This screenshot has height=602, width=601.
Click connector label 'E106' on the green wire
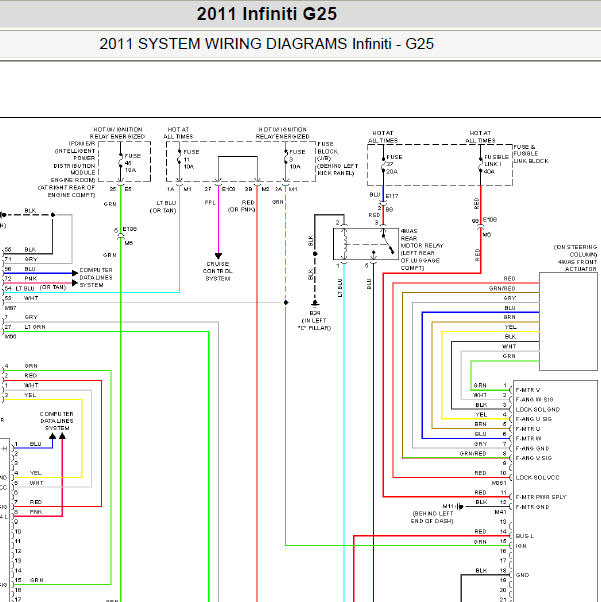[x=130, y=229]
